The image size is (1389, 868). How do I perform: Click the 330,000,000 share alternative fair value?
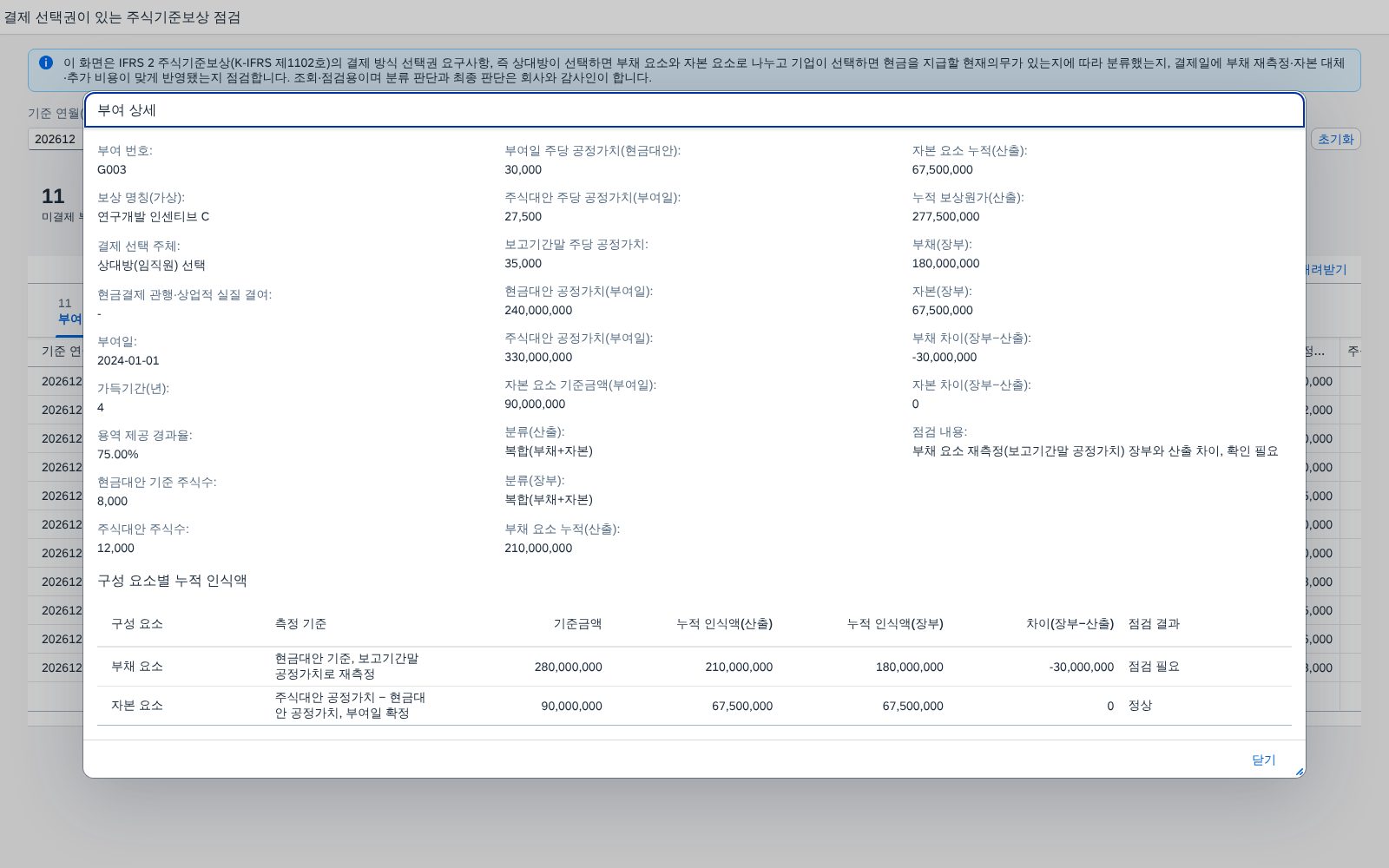(538, 358)
